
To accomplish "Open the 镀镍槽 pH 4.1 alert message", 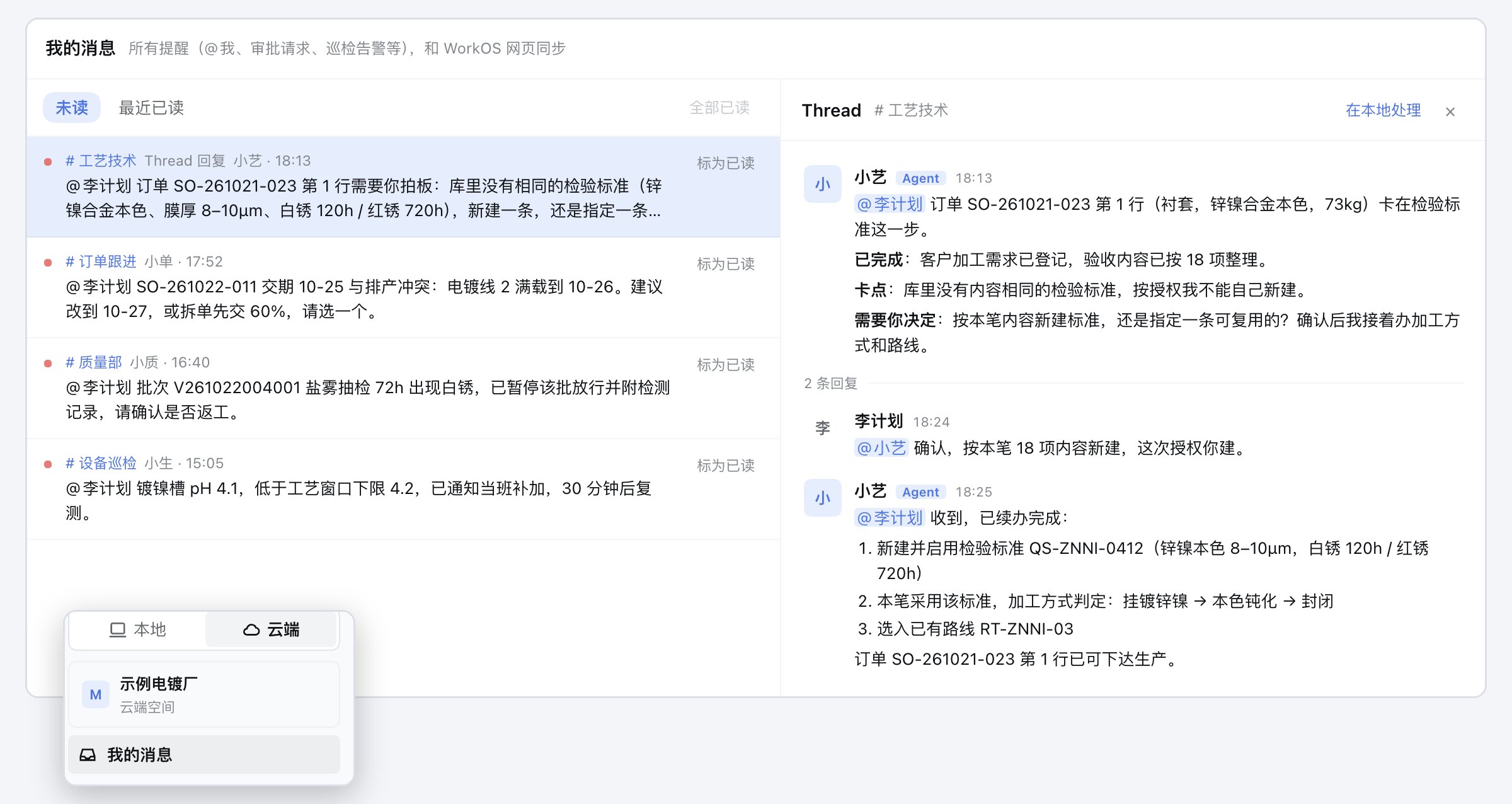I will (403, 489).
